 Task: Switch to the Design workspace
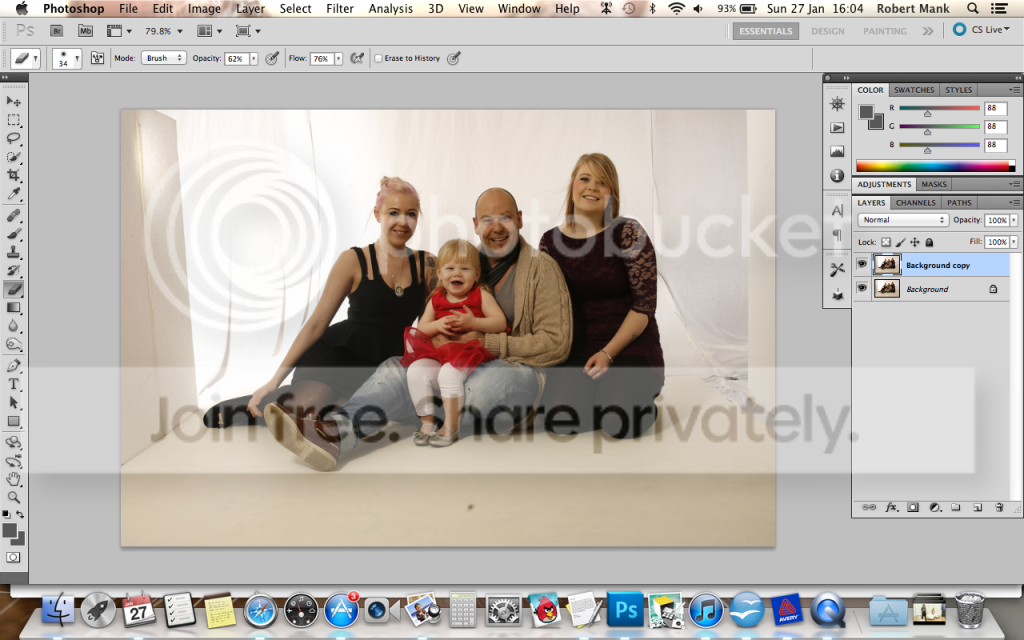[x=828, y=31]
